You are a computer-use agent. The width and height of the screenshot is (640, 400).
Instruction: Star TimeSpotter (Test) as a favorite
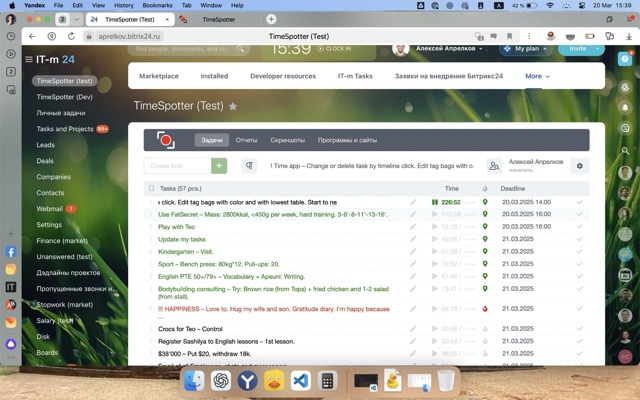pyautogui.click(x=233, y=106)
